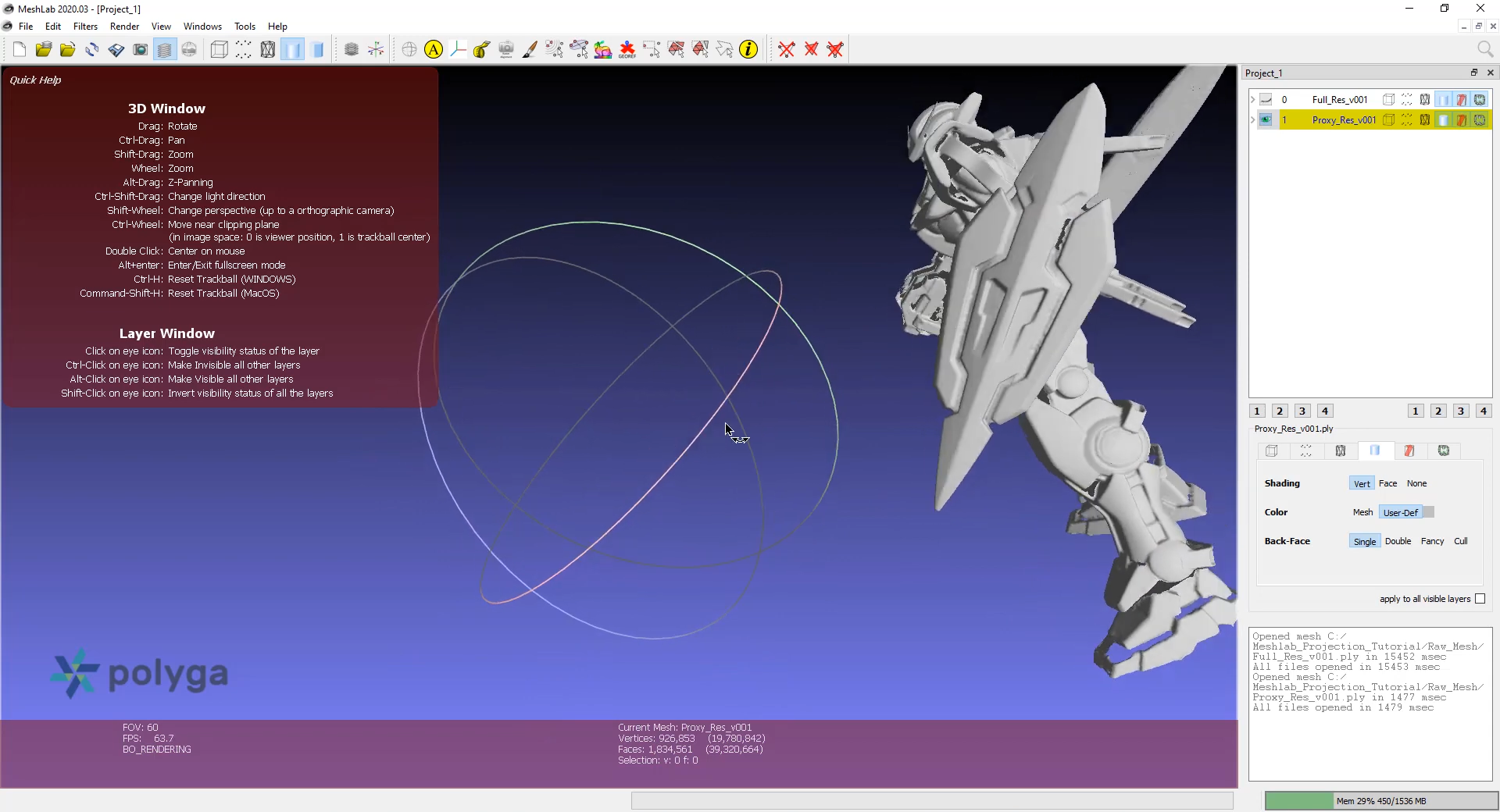Set Shading to Face

pos(1387,483)
